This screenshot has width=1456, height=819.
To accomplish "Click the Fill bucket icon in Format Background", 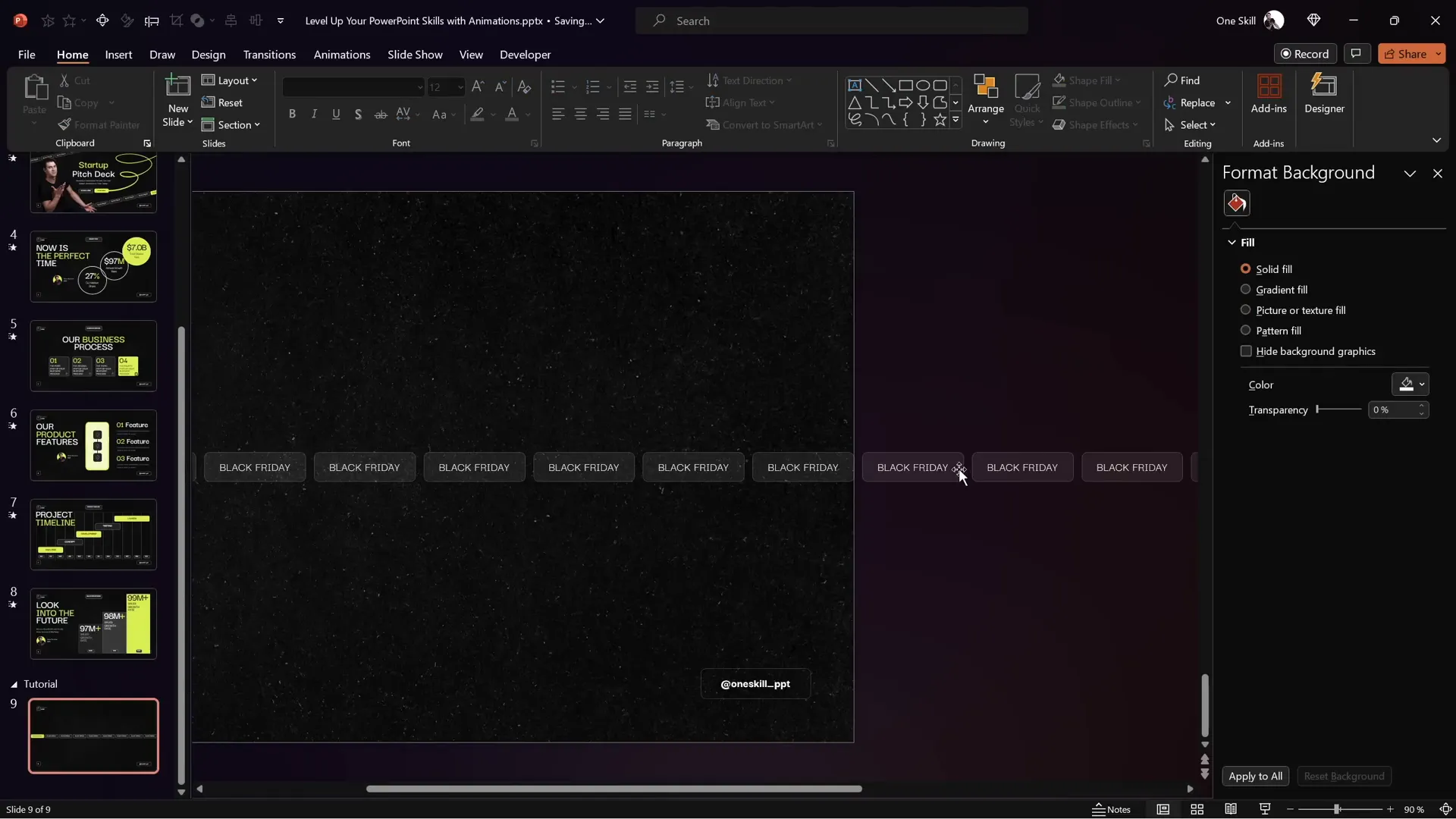I will [x=1237, y=203].
